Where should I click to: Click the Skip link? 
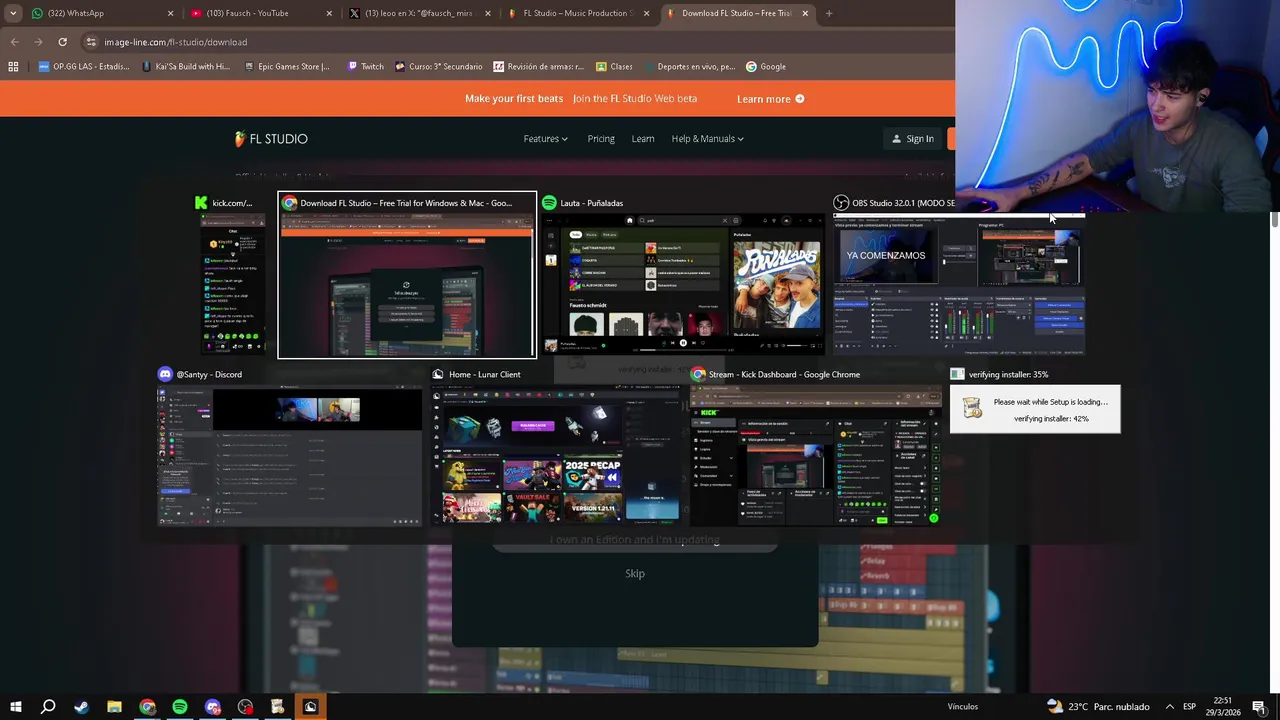[x=635, y=574]
